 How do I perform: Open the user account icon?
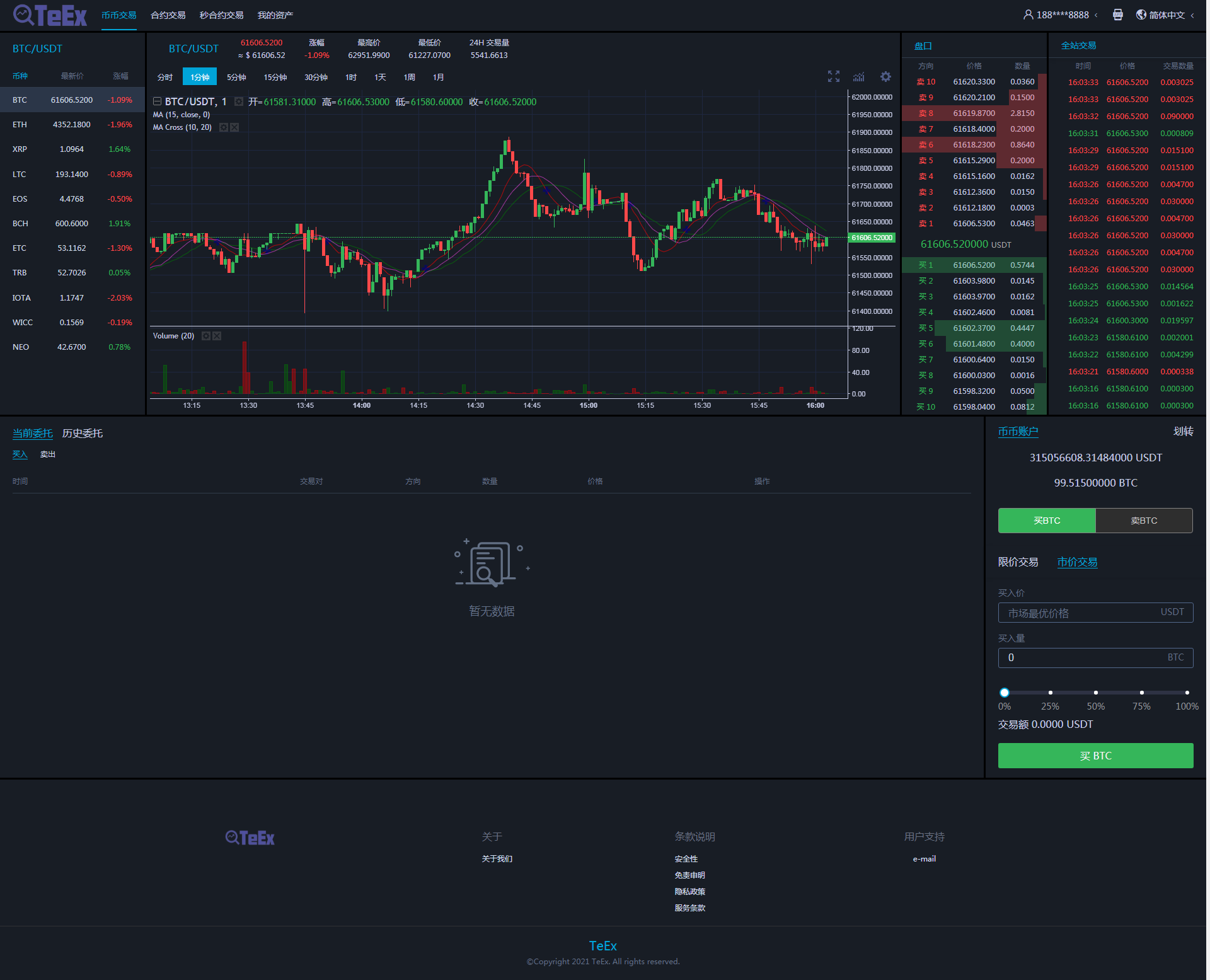pyautogui.click(x=1028, y=14)
